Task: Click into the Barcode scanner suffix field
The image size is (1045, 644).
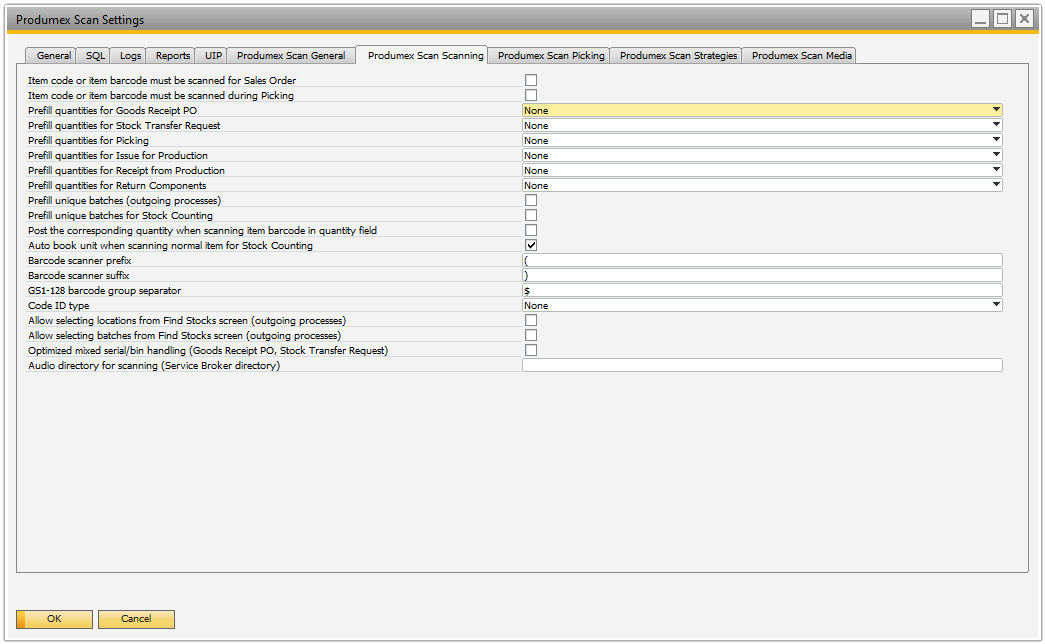Action: 762,275
